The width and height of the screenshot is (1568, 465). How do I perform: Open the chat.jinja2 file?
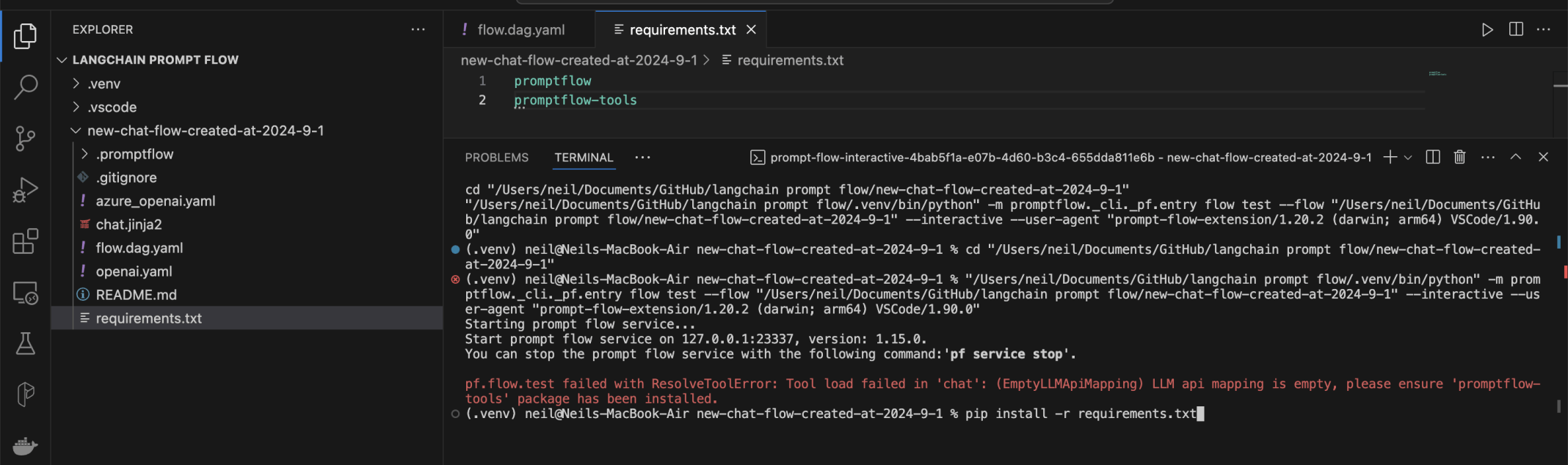(x=128, y=224)
